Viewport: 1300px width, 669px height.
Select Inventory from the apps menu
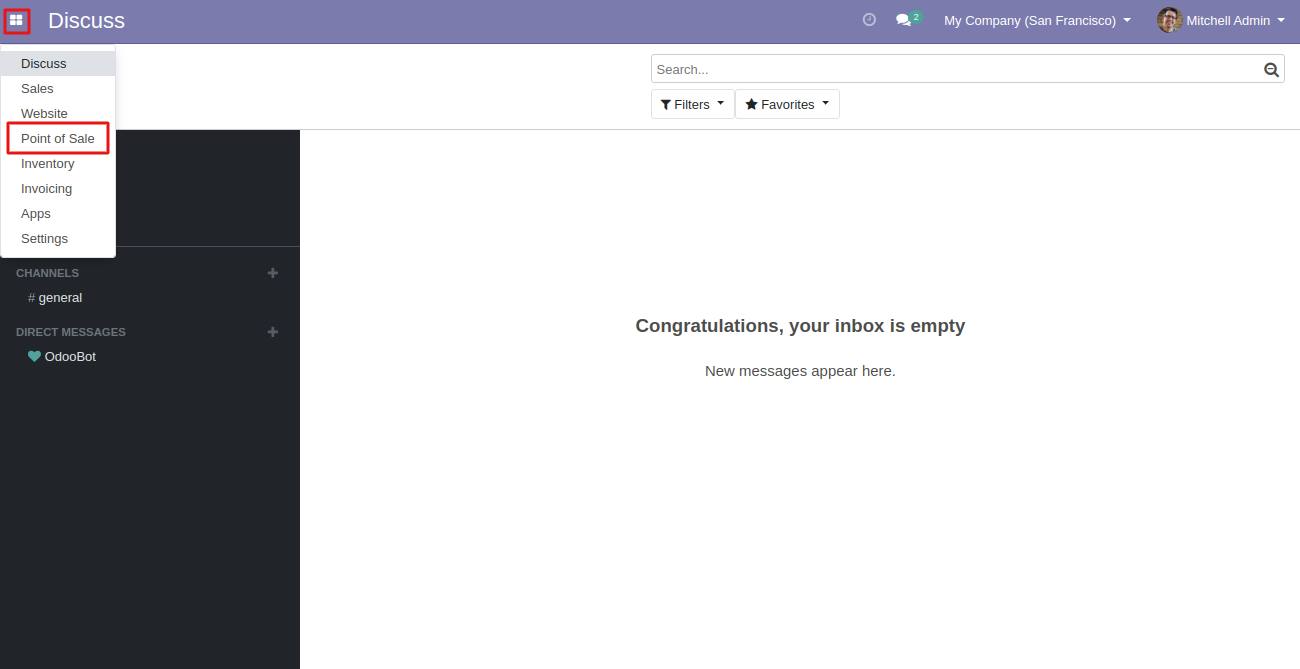(58, 163)
